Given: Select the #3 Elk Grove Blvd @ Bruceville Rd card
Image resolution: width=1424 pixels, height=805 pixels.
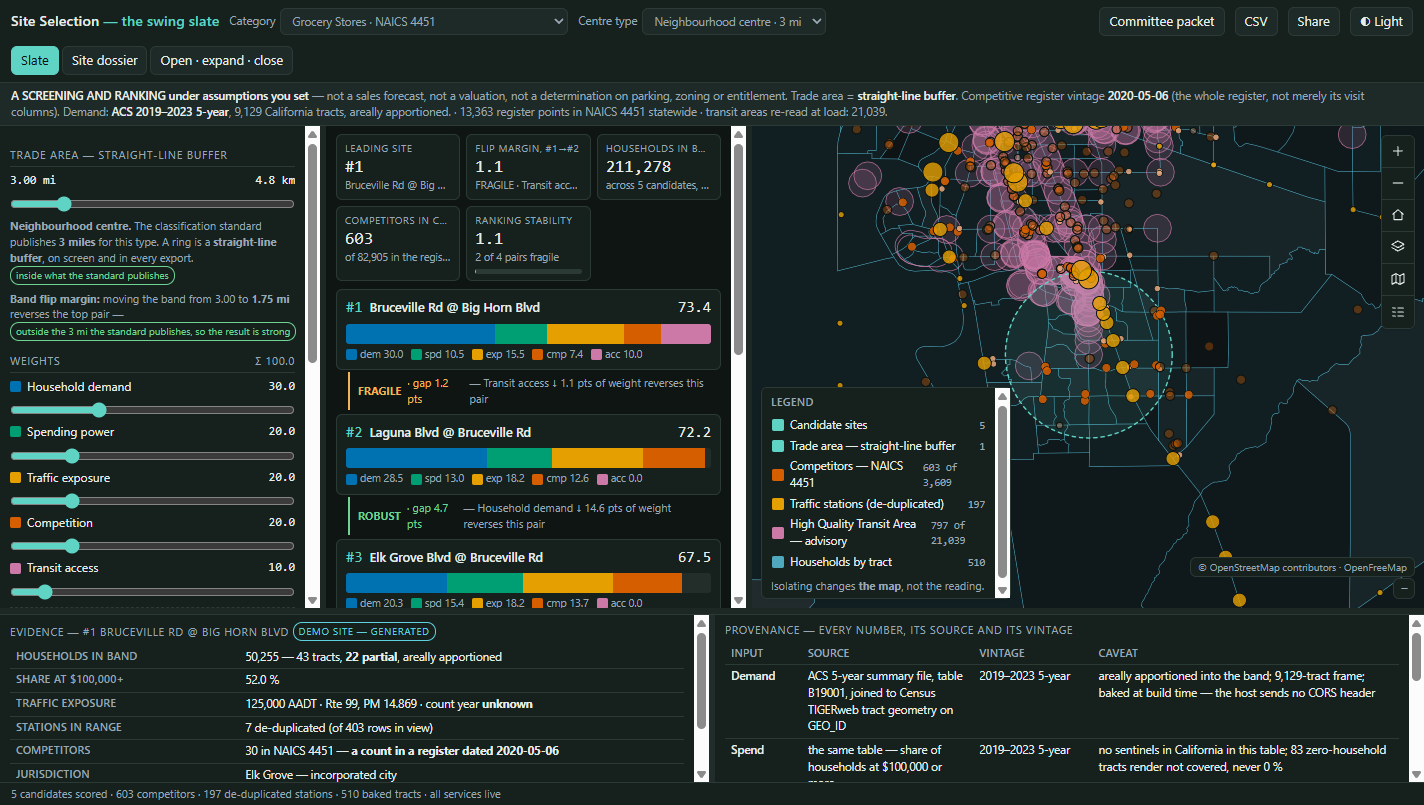Looking at the screenshot, I should click(x=528, y=574).
